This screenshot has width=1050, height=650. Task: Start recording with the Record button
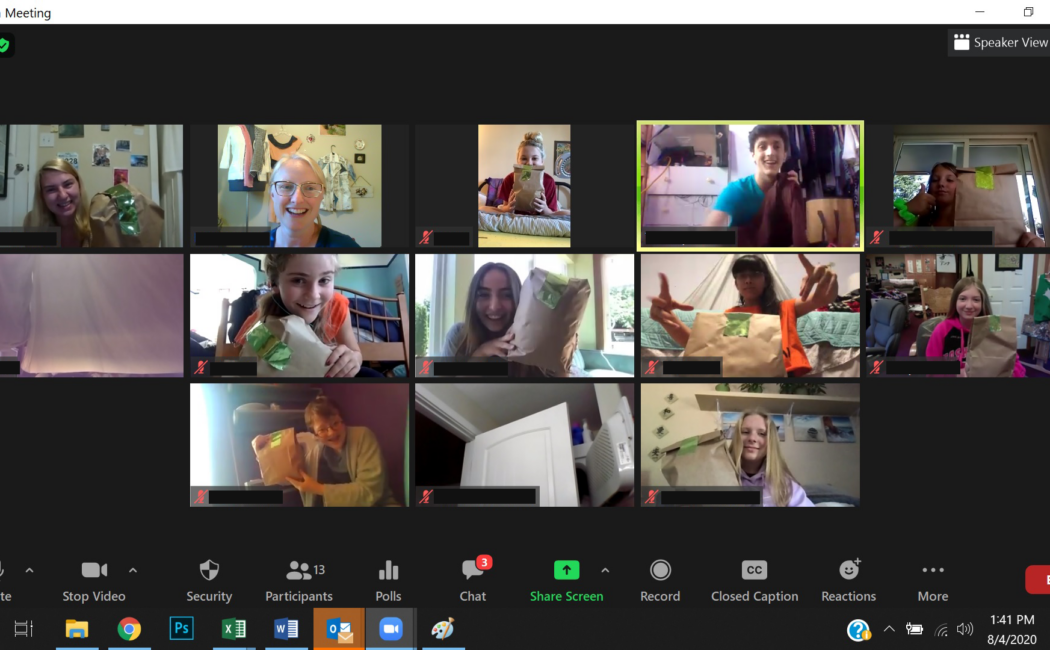tap(660, 580)
